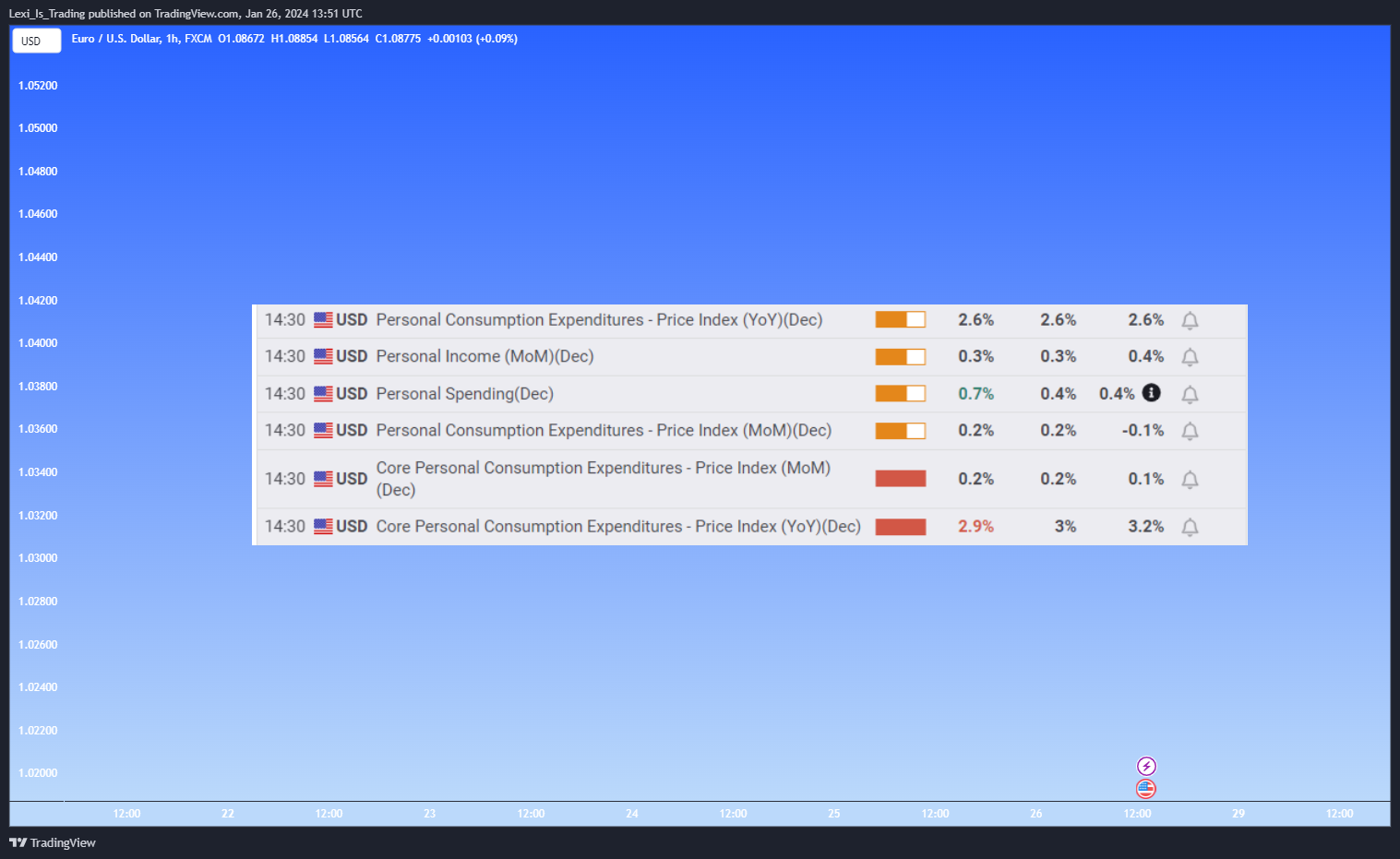Image resolution: width=1400 pixels, height=859 pixels.
Task: Click the USD currency label button
Action: coord(36,41)
